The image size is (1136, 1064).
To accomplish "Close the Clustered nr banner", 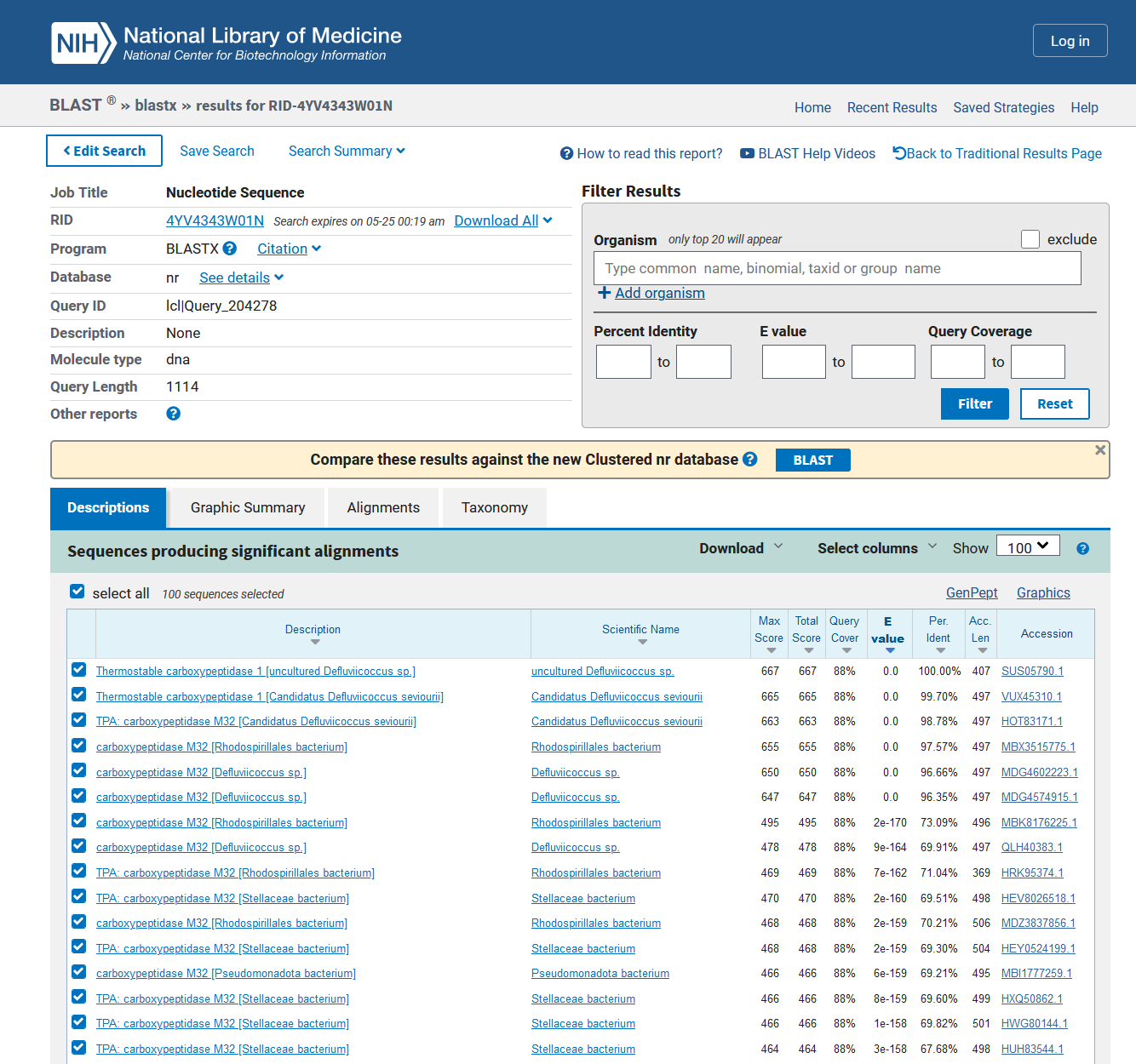I will click(1100, 449).
